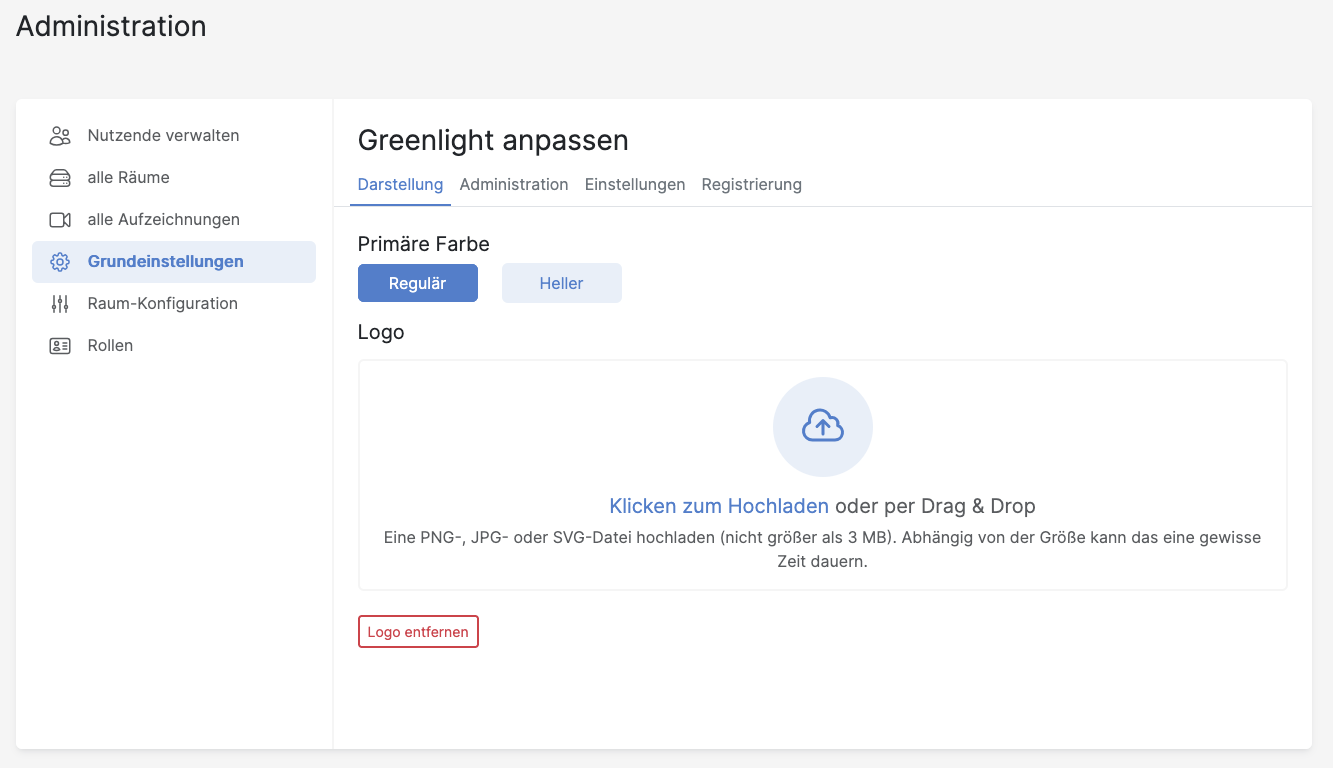Navigate to alle Räume in sidebar

coord(128,178)
